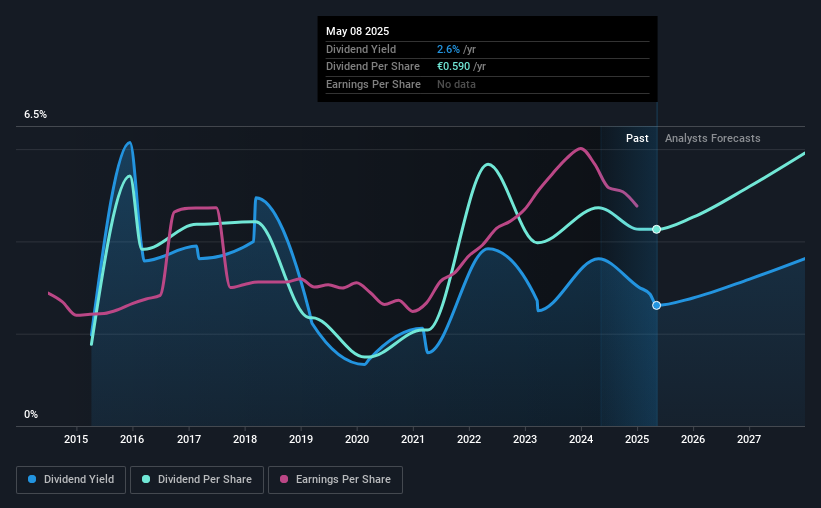Click the teal Dividend Per Share legend dot
821x508 pixels.
146,479
